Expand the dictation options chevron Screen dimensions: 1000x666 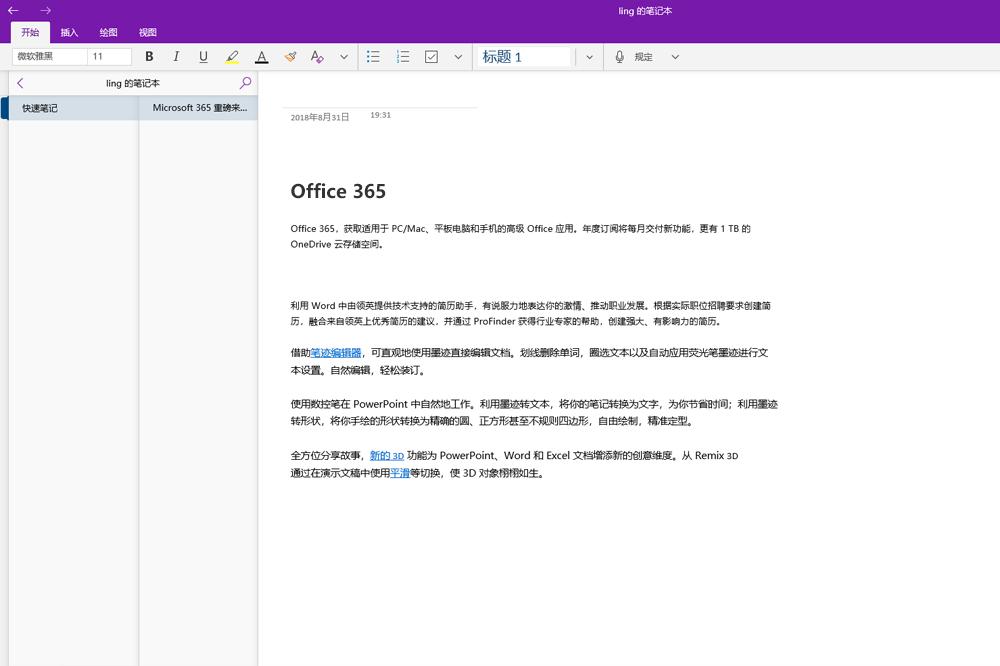(675, 56)
